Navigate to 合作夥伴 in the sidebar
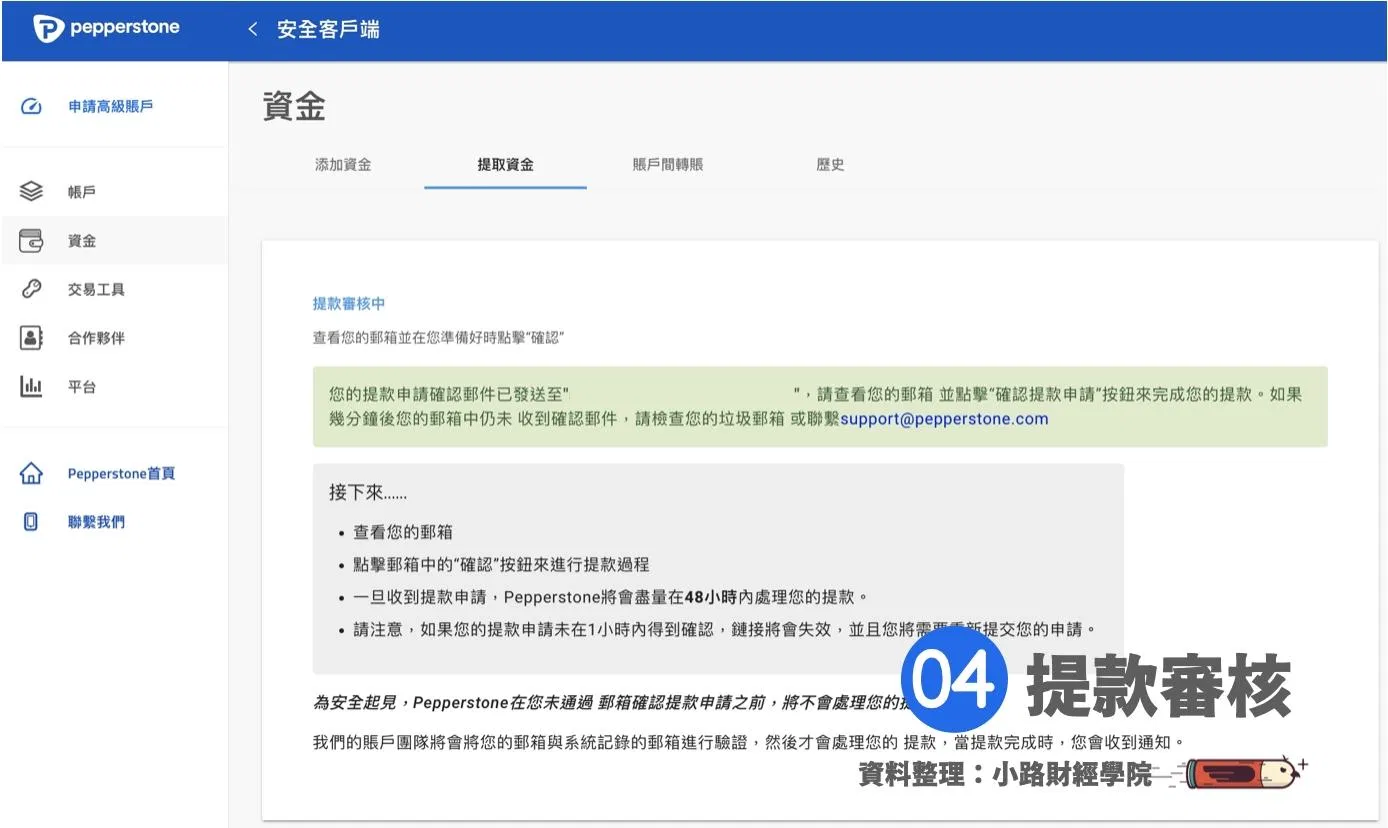The width and height of the screenshot is (1388, 828). 96,338
